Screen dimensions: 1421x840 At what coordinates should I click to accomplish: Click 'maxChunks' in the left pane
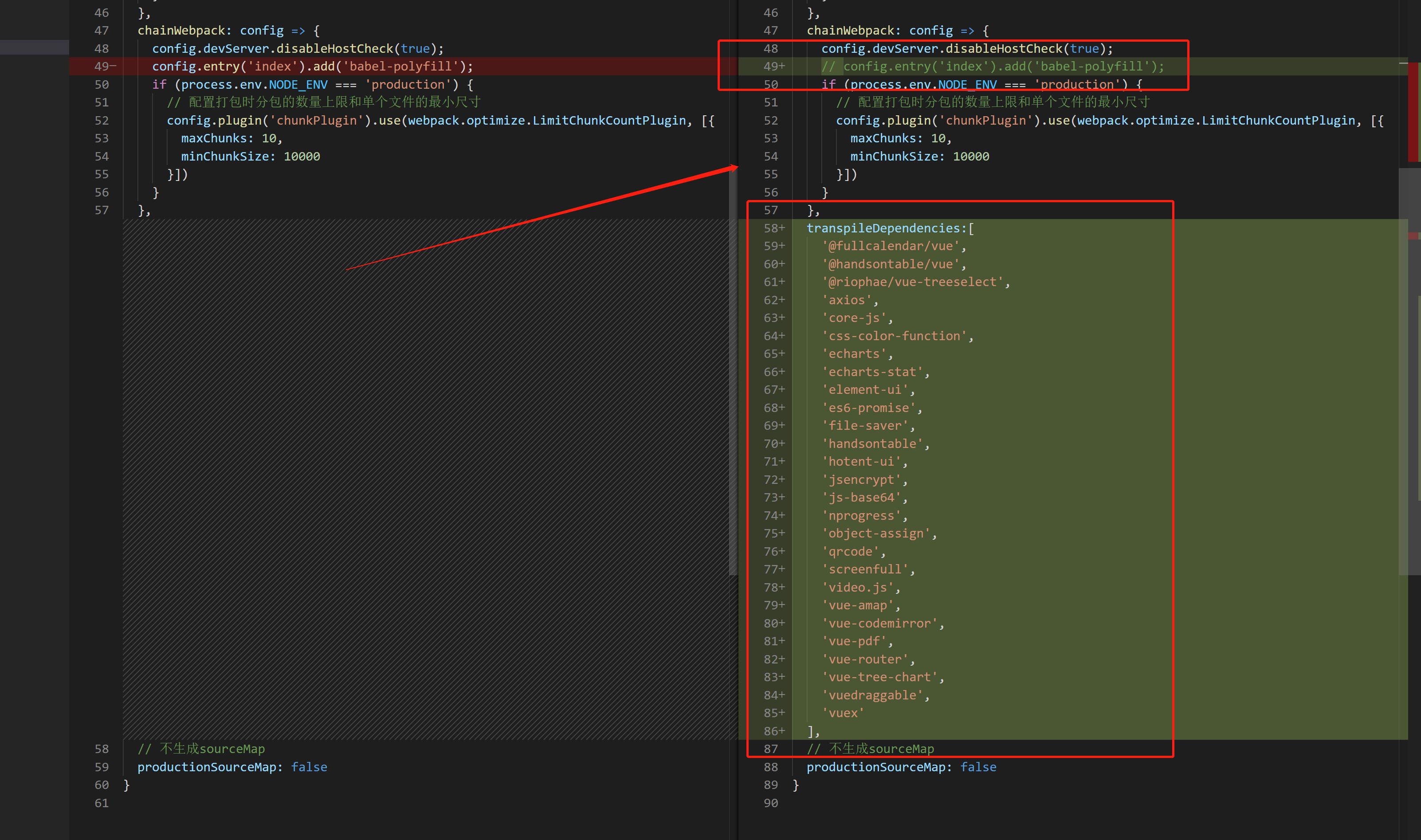(x=213, y=139)
